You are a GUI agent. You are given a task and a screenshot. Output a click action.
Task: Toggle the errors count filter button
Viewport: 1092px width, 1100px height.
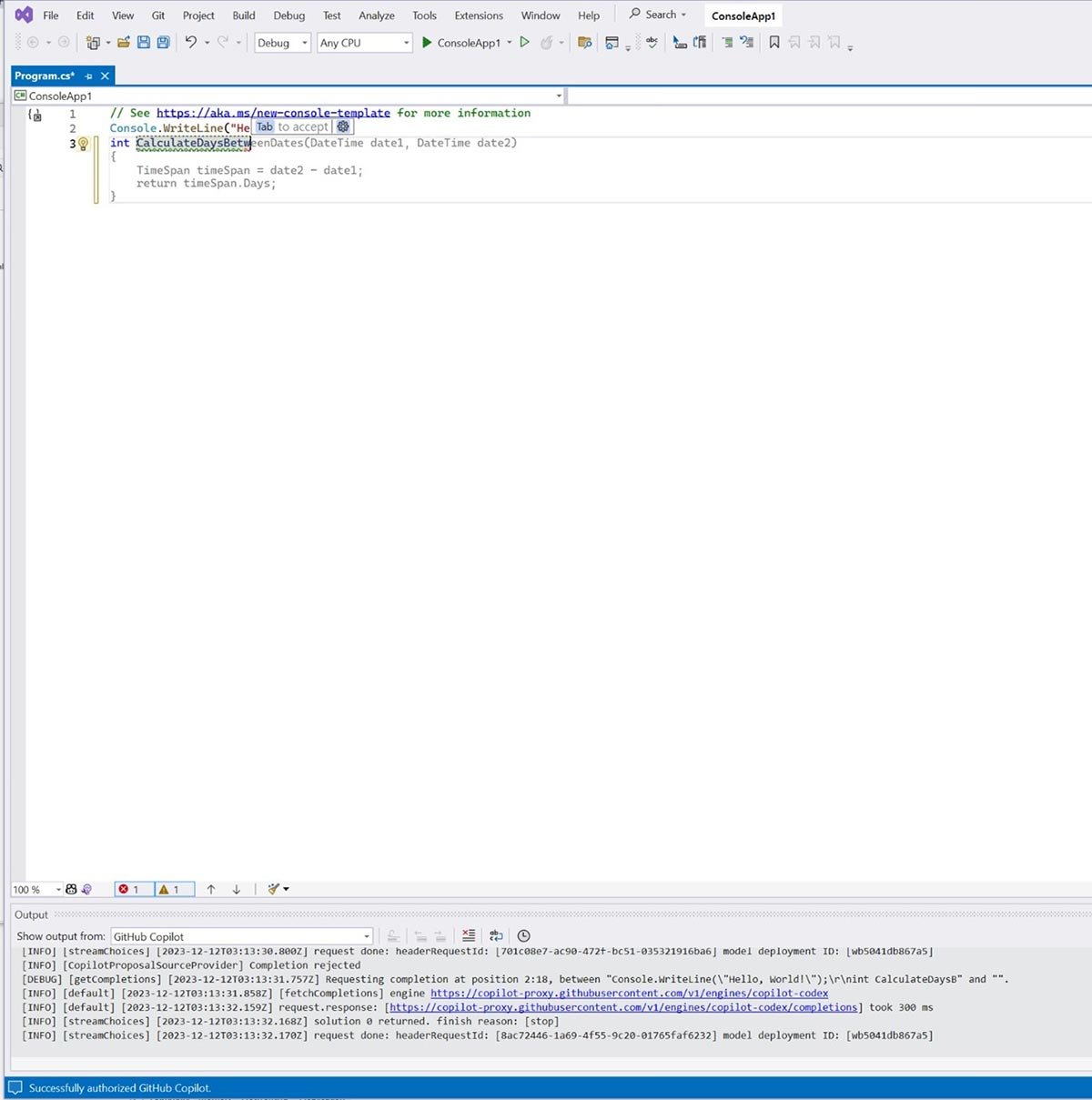(129, 890)
